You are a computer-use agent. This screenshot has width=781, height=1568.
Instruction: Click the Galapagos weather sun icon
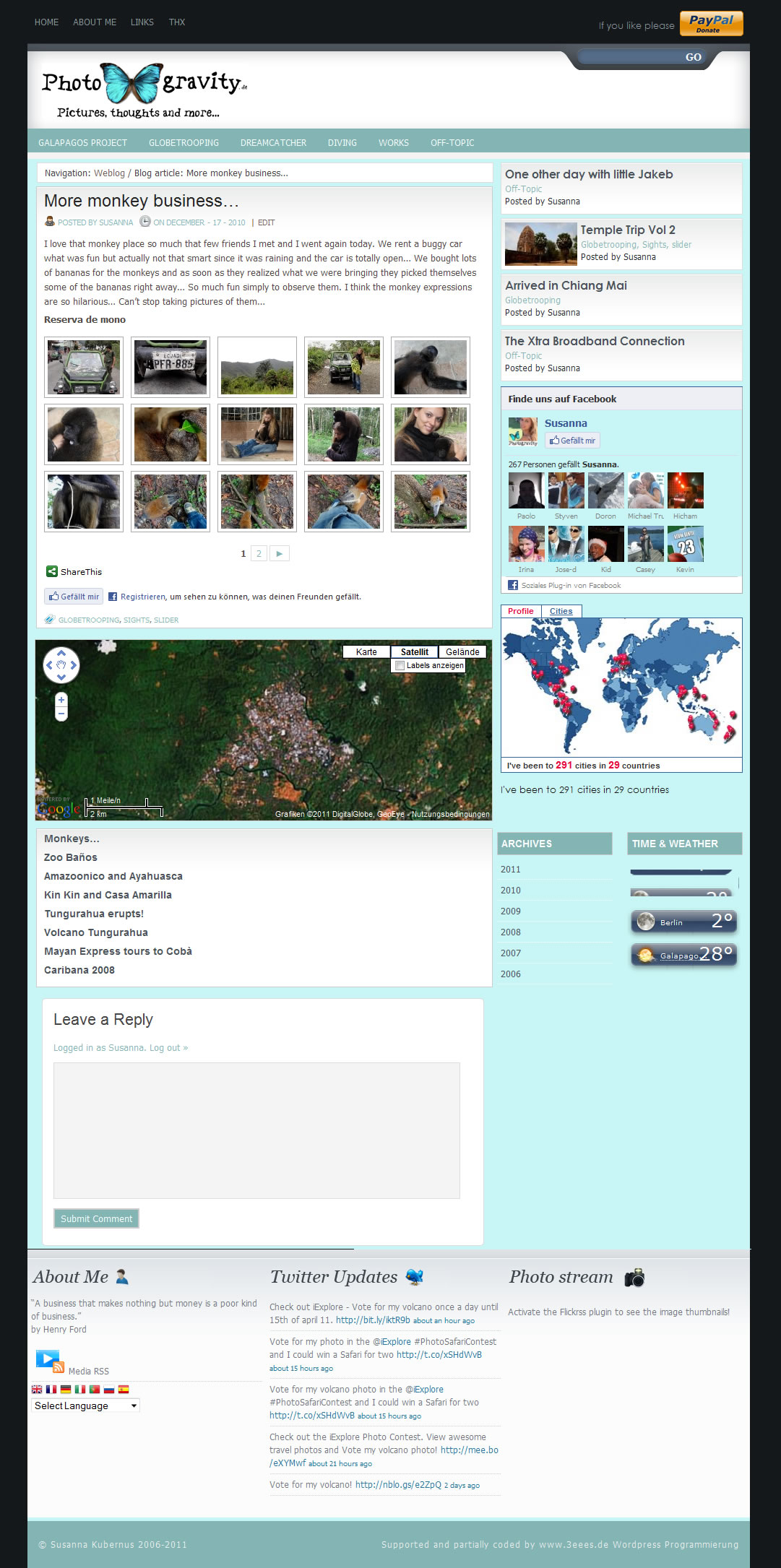tap(646, 955)
